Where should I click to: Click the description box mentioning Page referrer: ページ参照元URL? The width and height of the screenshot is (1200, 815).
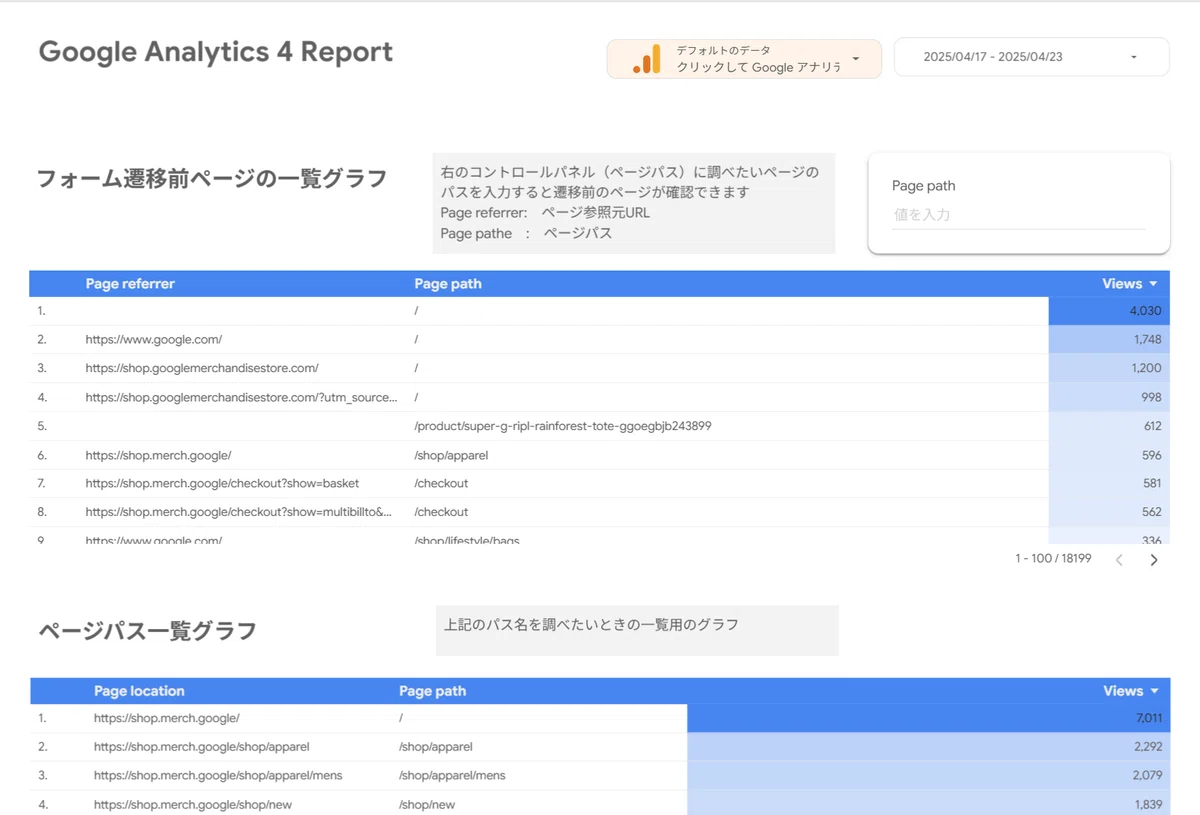[634, 203]
